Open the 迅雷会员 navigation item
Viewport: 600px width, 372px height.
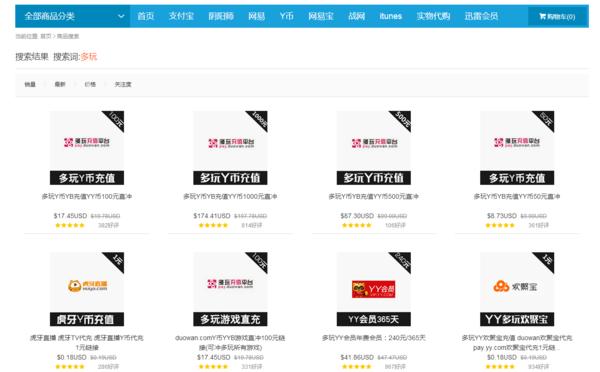pyautogui.click(x=481, y=16)
